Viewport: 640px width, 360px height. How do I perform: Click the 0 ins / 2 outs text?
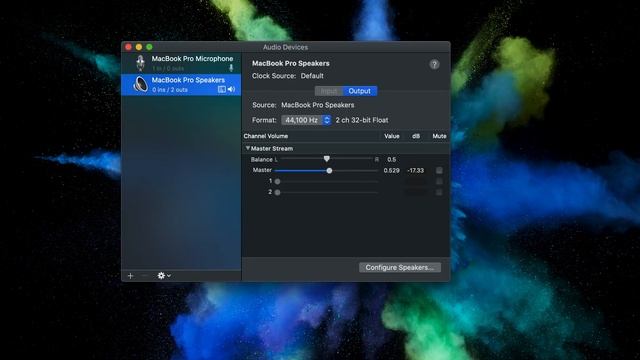point(170,90)
